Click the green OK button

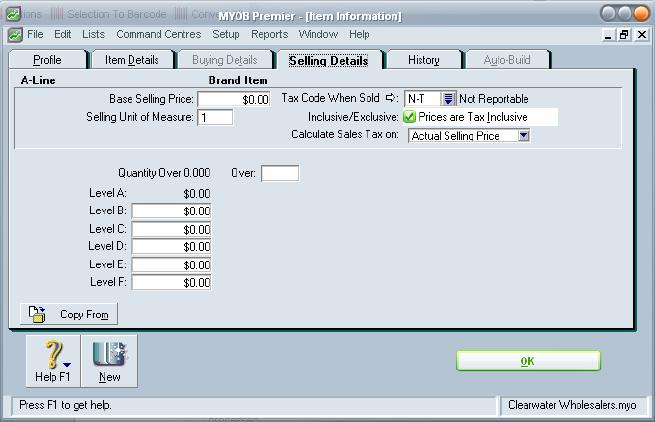[x=528, y=361]
